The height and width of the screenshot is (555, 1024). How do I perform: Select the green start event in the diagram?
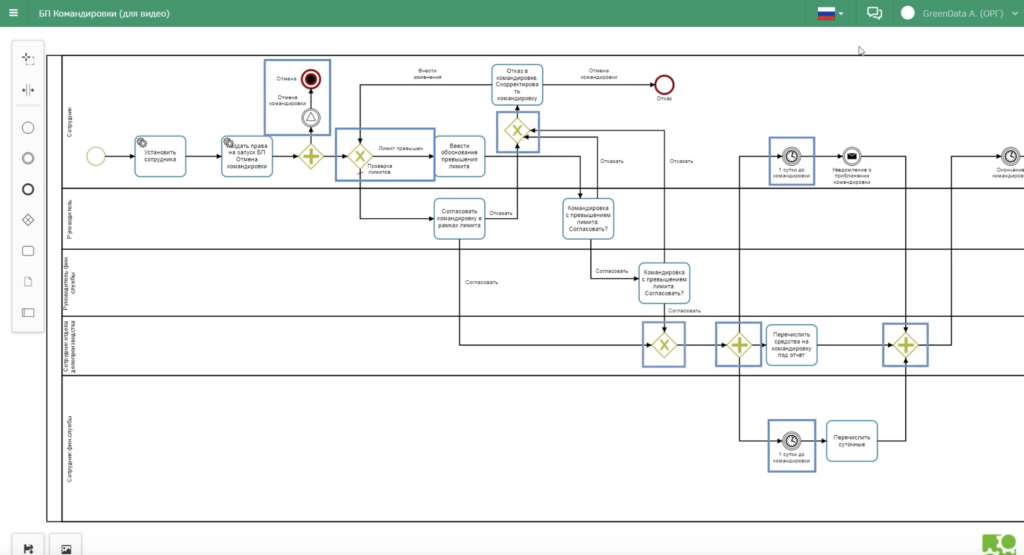coord(96,156)
